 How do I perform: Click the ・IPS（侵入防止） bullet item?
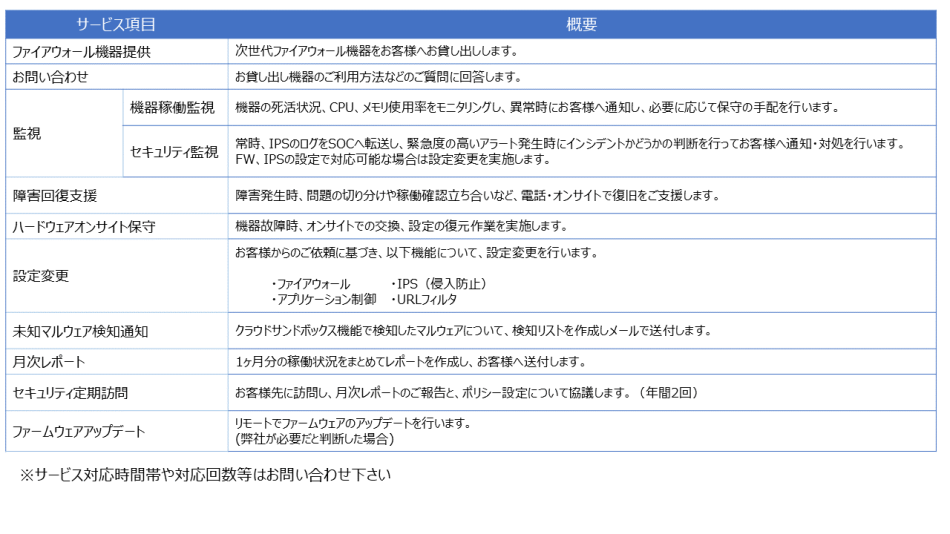coord(439,284)
